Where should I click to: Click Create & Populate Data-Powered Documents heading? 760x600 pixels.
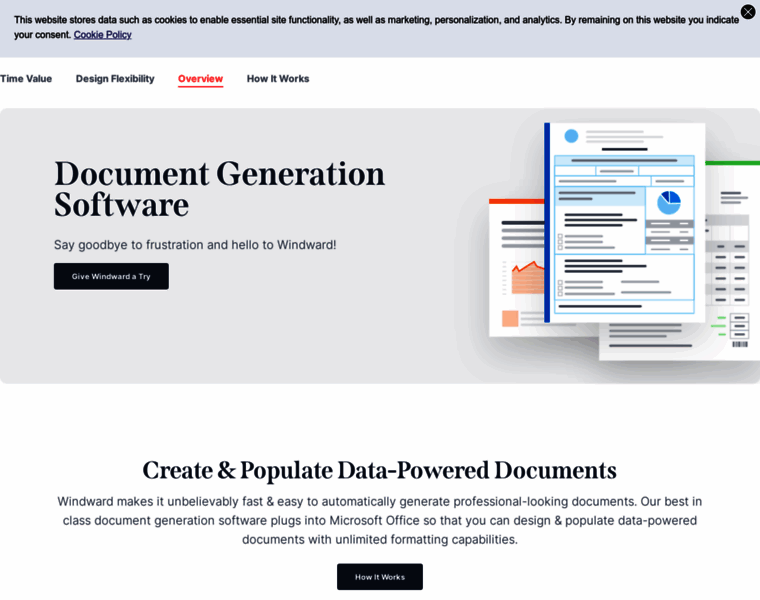[x=380, y=470]
